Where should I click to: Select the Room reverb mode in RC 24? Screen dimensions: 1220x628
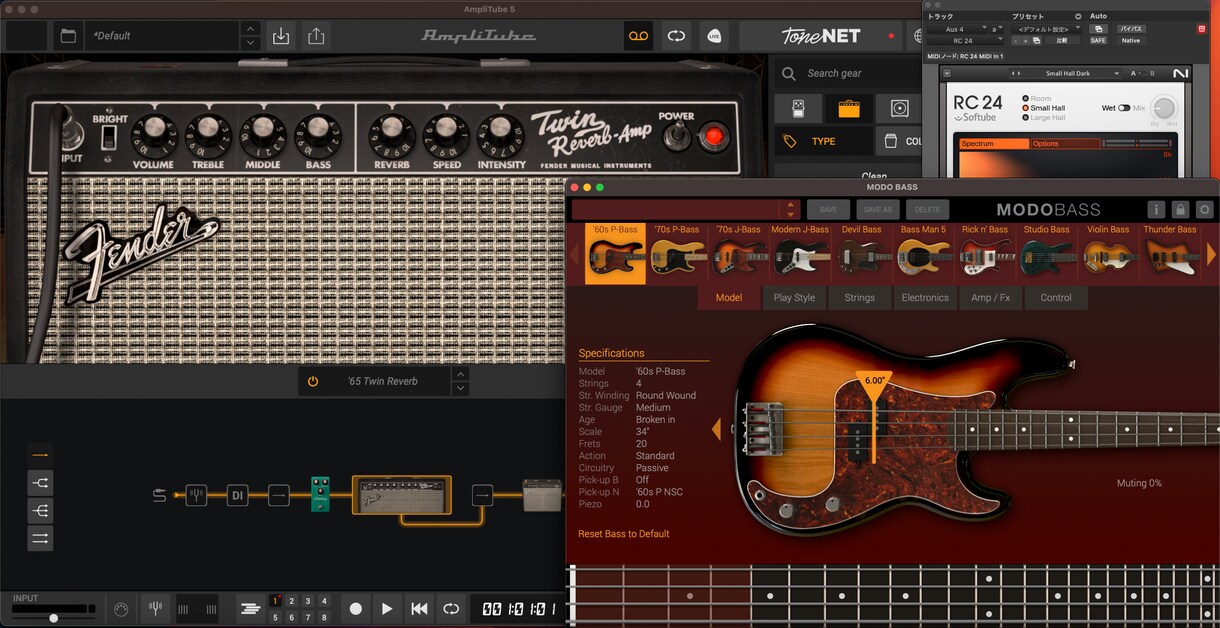pos(1036,99)
